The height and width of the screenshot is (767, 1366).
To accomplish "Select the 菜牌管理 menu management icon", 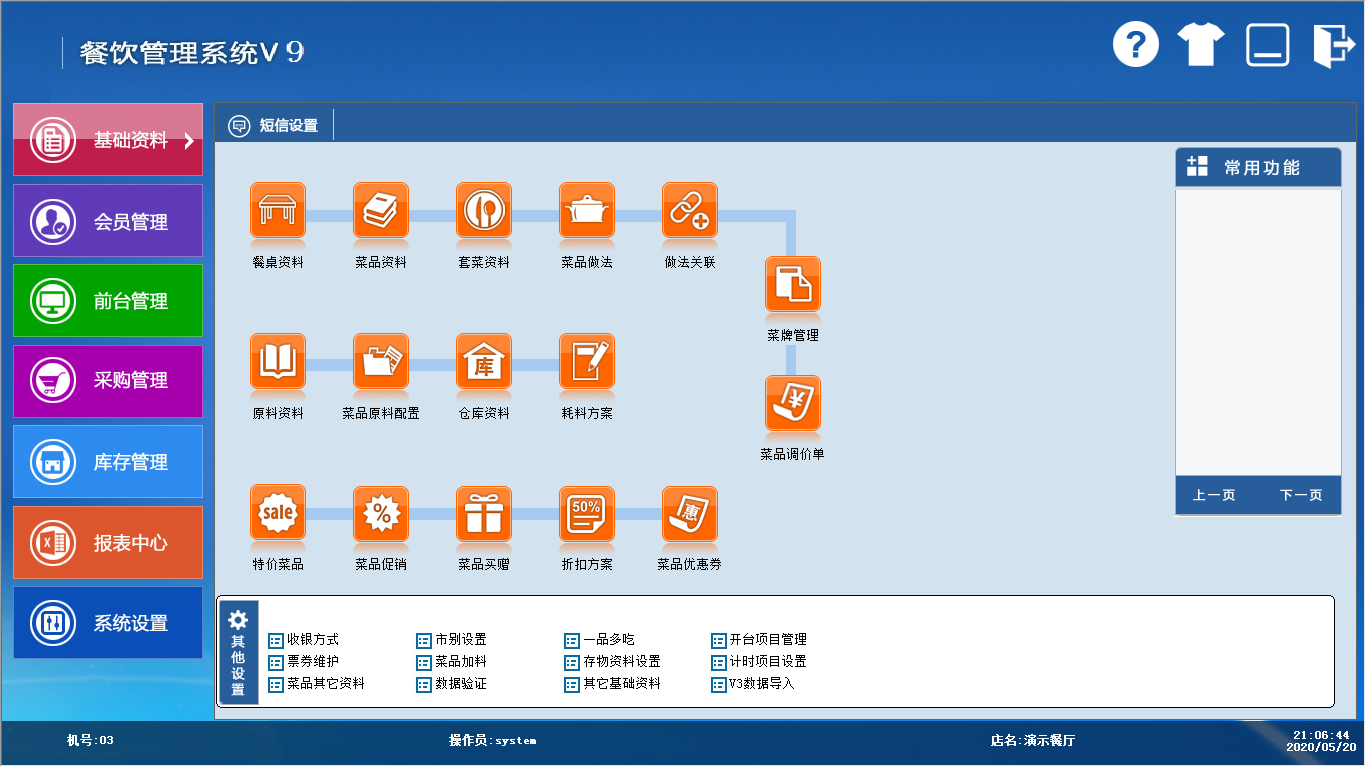I will (793, 285).
